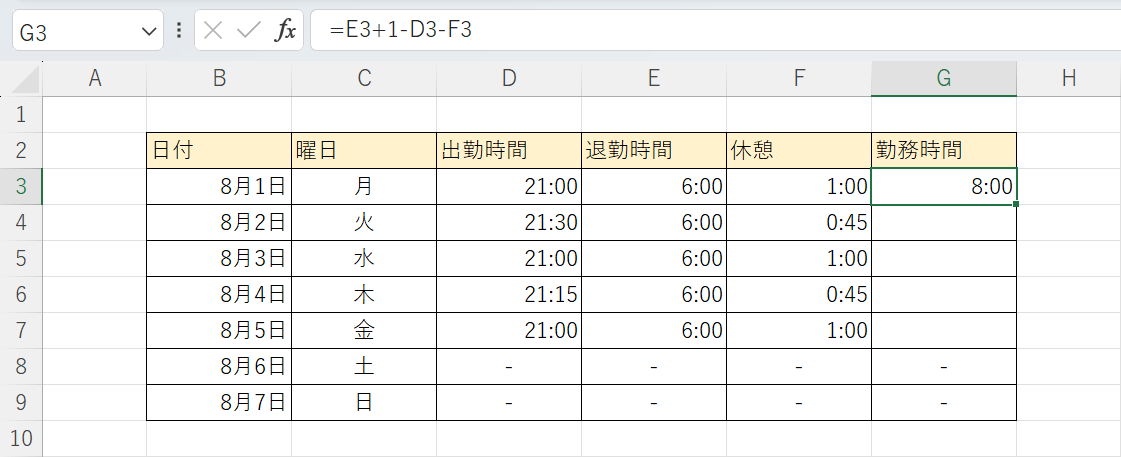Open the Name Box dropdown arrow

(150, 32)
